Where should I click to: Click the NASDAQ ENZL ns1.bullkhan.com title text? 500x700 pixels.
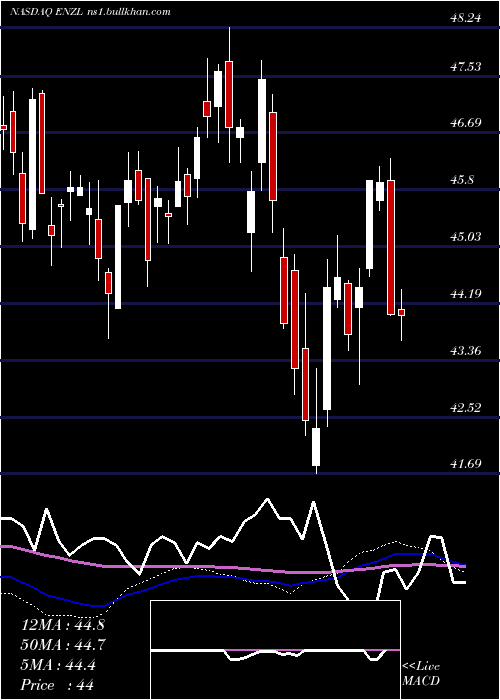point(91,12)
